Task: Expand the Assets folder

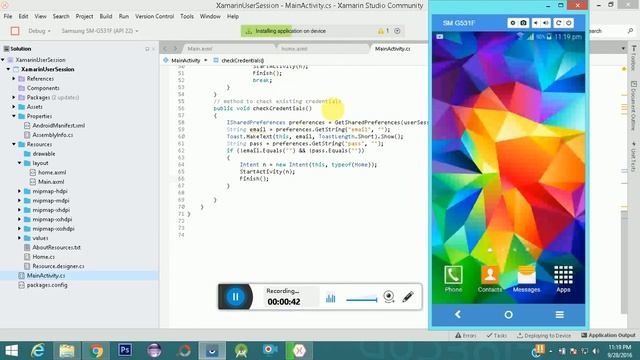Action: tap(14, 107)
